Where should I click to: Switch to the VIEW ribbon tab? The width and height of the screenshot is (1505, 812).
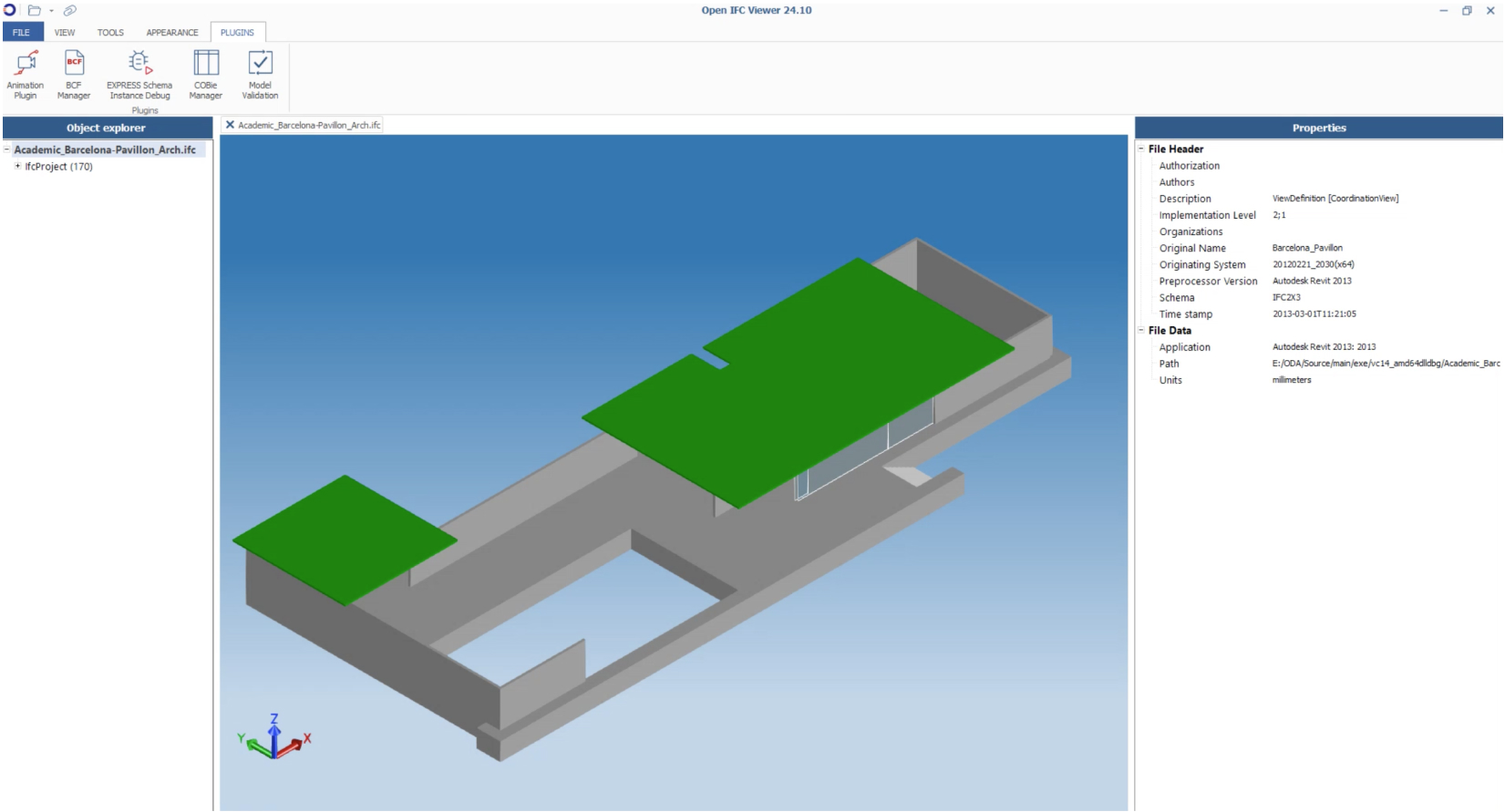[x=65, y=33]
